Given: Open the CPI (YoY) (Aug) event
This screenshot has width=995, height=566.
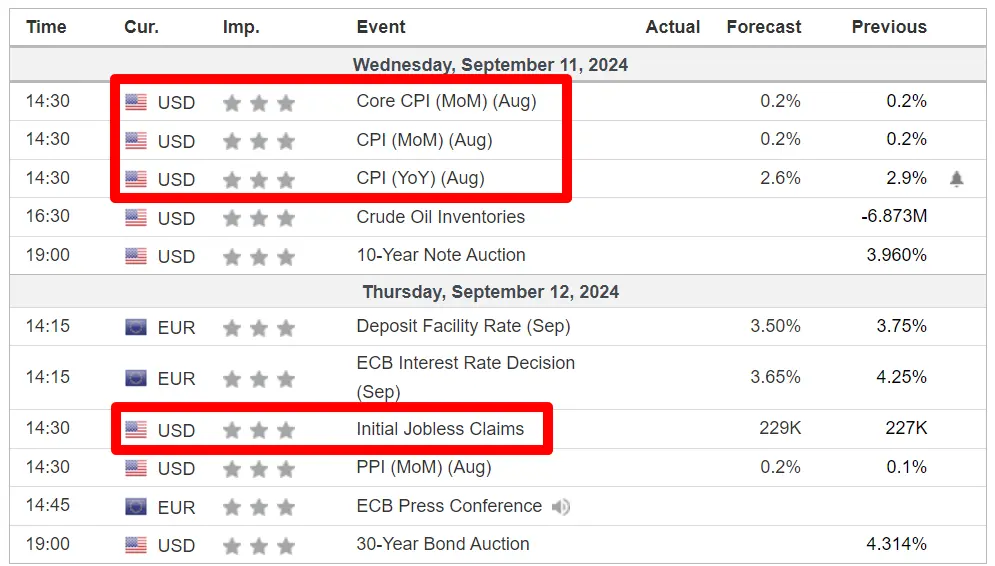Looking at the screenshot, I should (420, 178).
